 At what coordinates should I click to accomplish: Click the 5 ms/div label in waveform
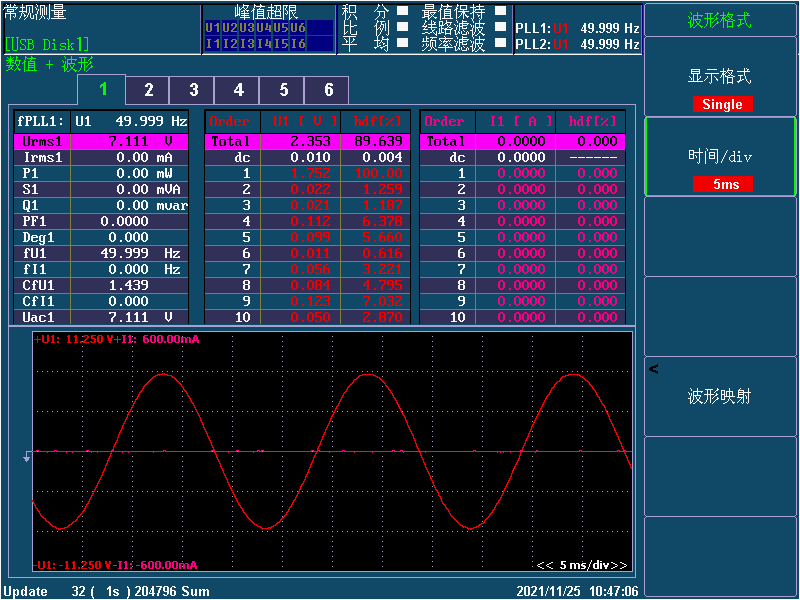583,565
